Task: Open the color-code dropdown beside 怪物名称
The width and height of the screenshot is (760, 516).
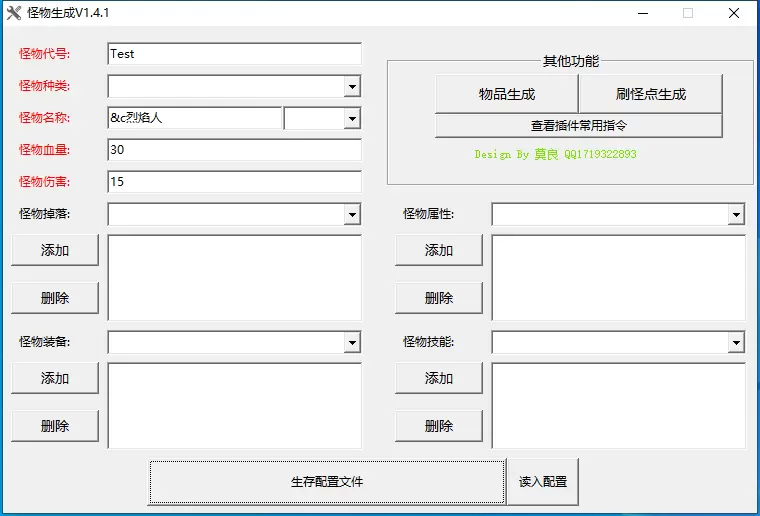Action: click(x=352, y=119)
